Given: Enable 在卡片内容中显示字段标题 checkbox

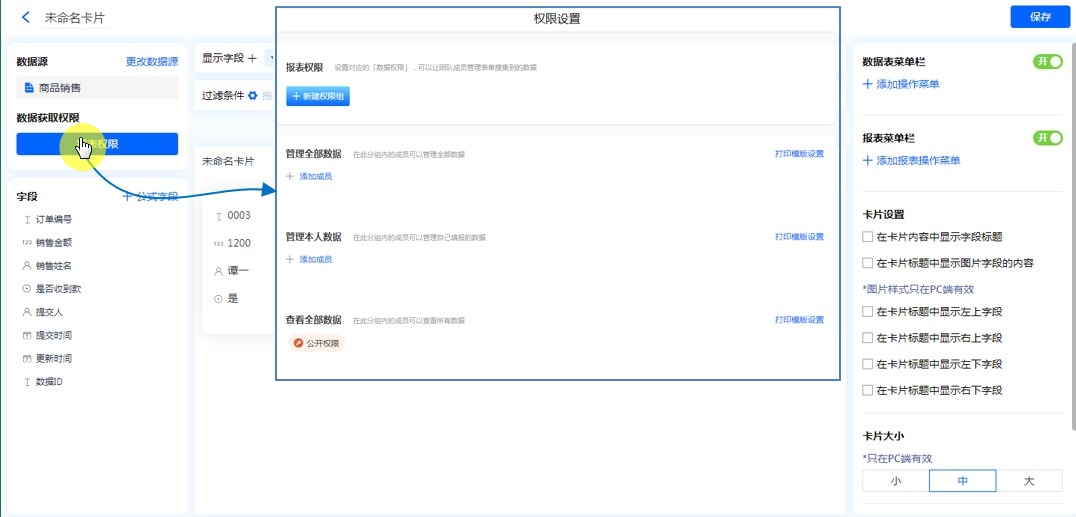Looking at the screenshot, I should 867,237.
